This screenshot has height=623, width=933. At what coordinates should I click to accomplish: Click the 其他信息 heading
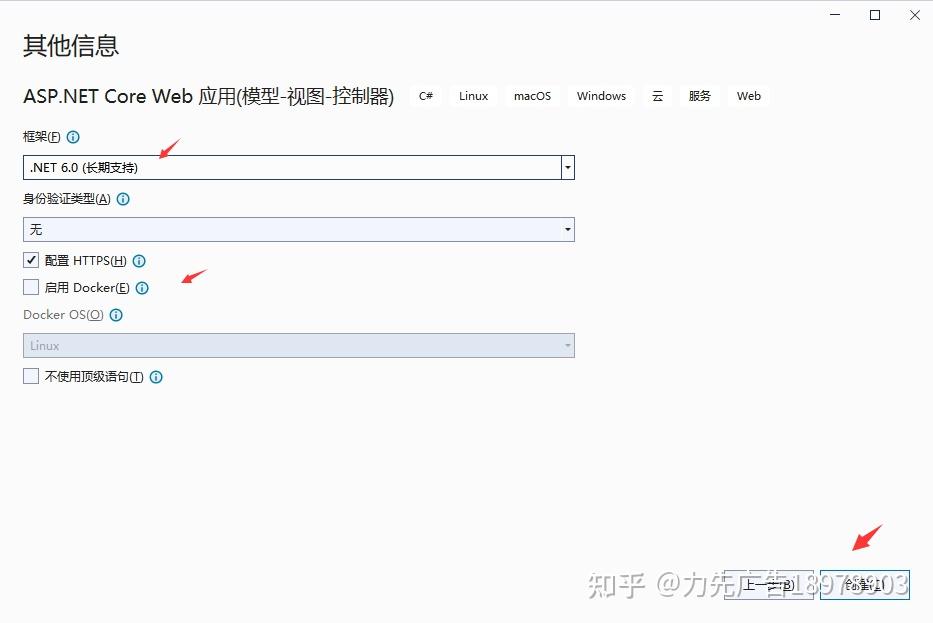[x=71, y=46]
